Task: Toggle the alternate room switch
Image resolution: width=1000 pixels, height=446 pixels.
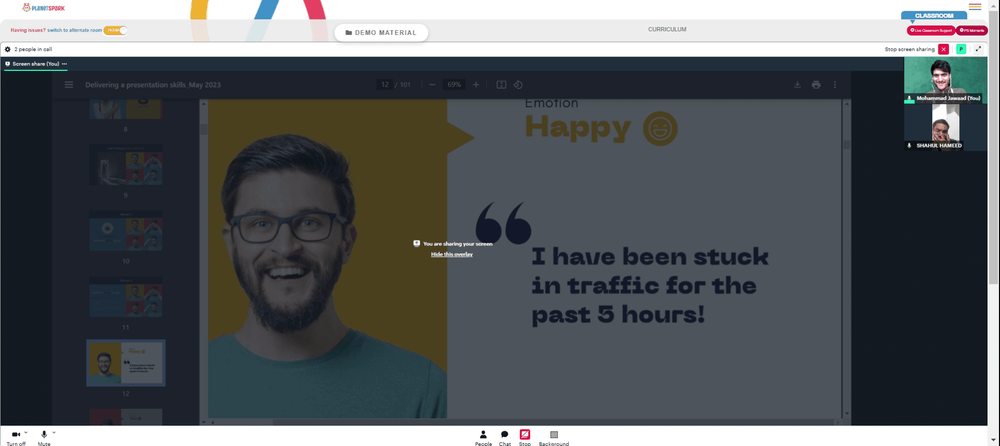Action: pyautogui.click(x=116, y=30)
